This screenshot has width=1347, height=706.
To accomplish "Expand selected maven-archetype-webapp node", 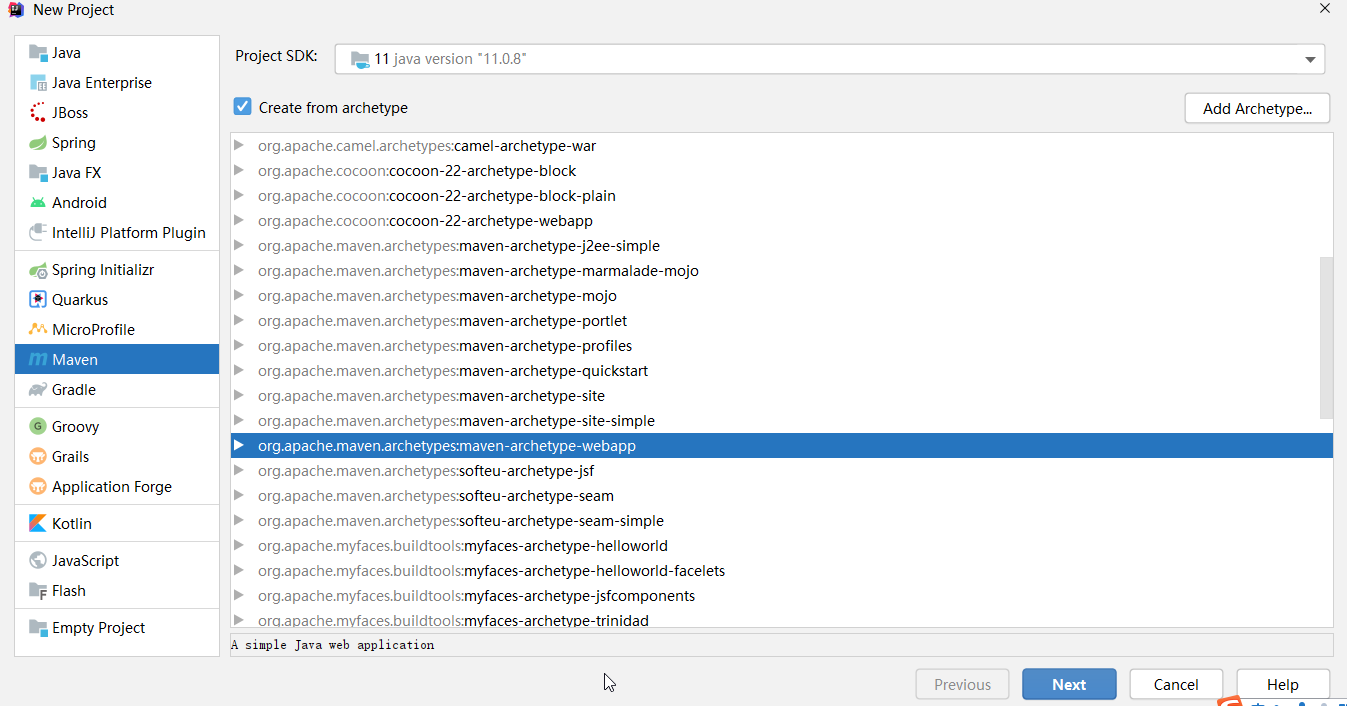I will click(239, 446).
